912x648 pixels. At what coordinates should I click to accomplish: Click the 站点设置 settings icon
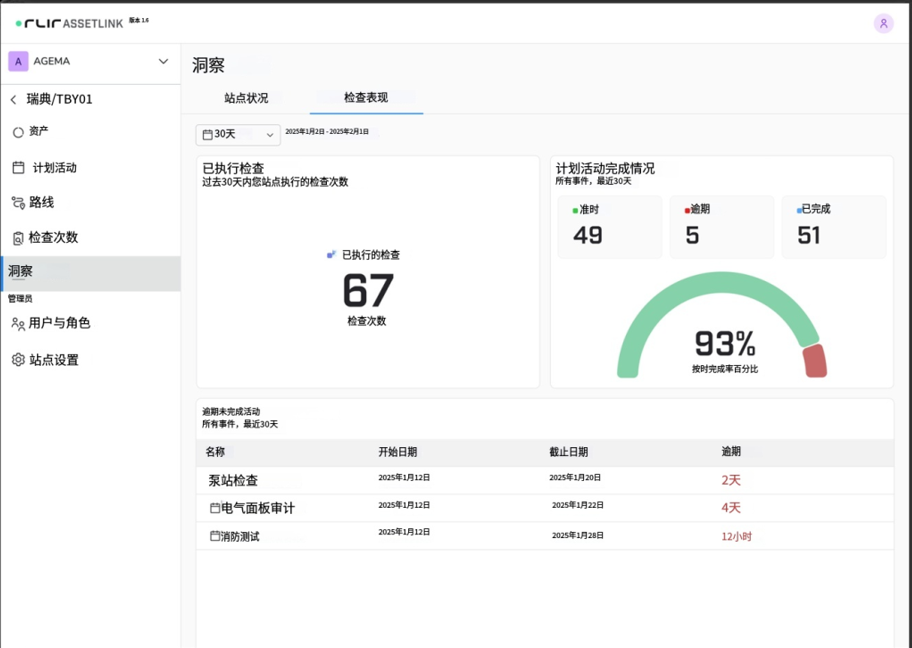coord(16,359)
